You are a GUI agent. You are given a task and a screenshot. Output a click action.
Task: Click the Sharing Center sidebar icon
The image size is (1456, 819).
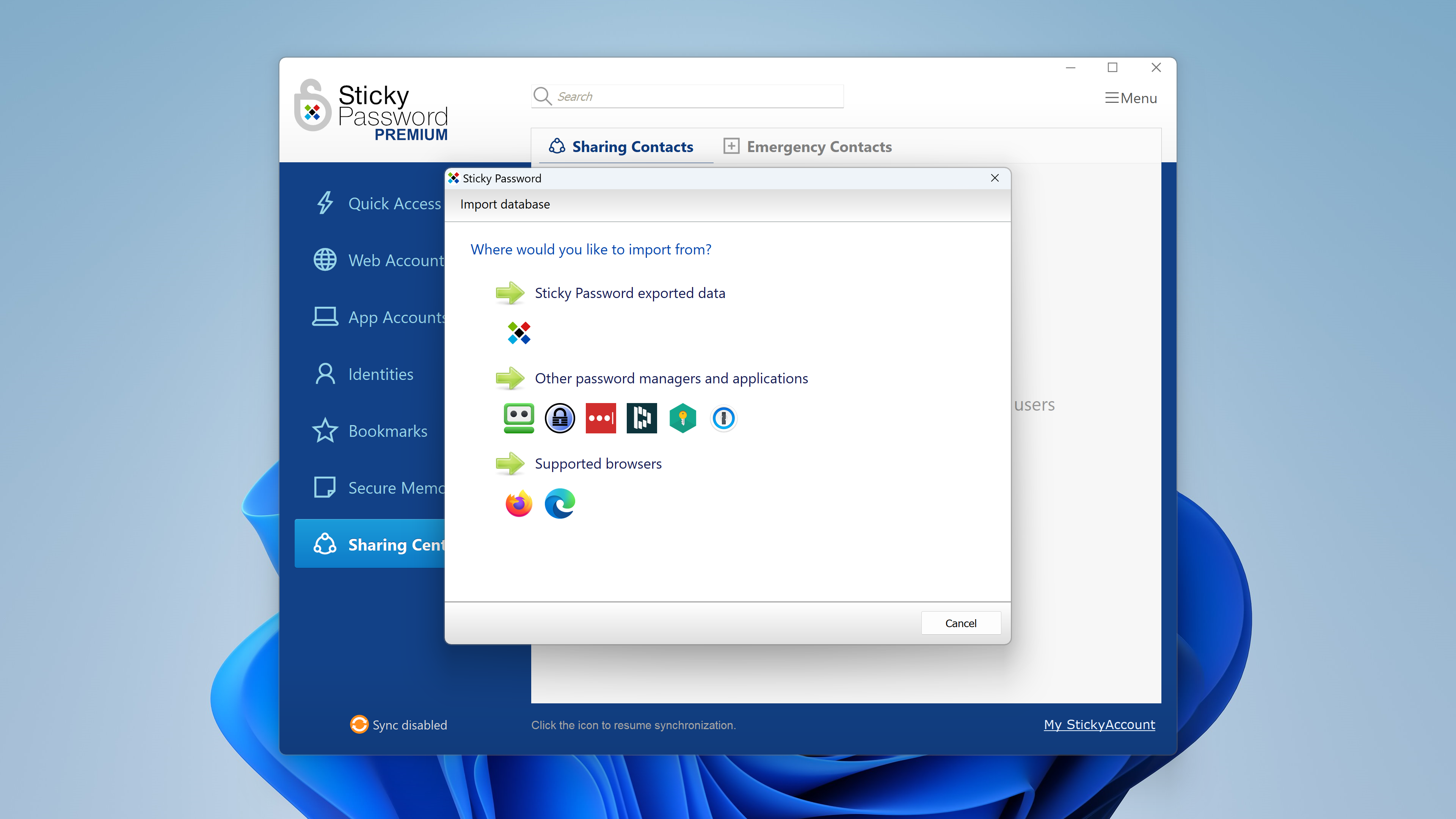(x=325, y=544)
